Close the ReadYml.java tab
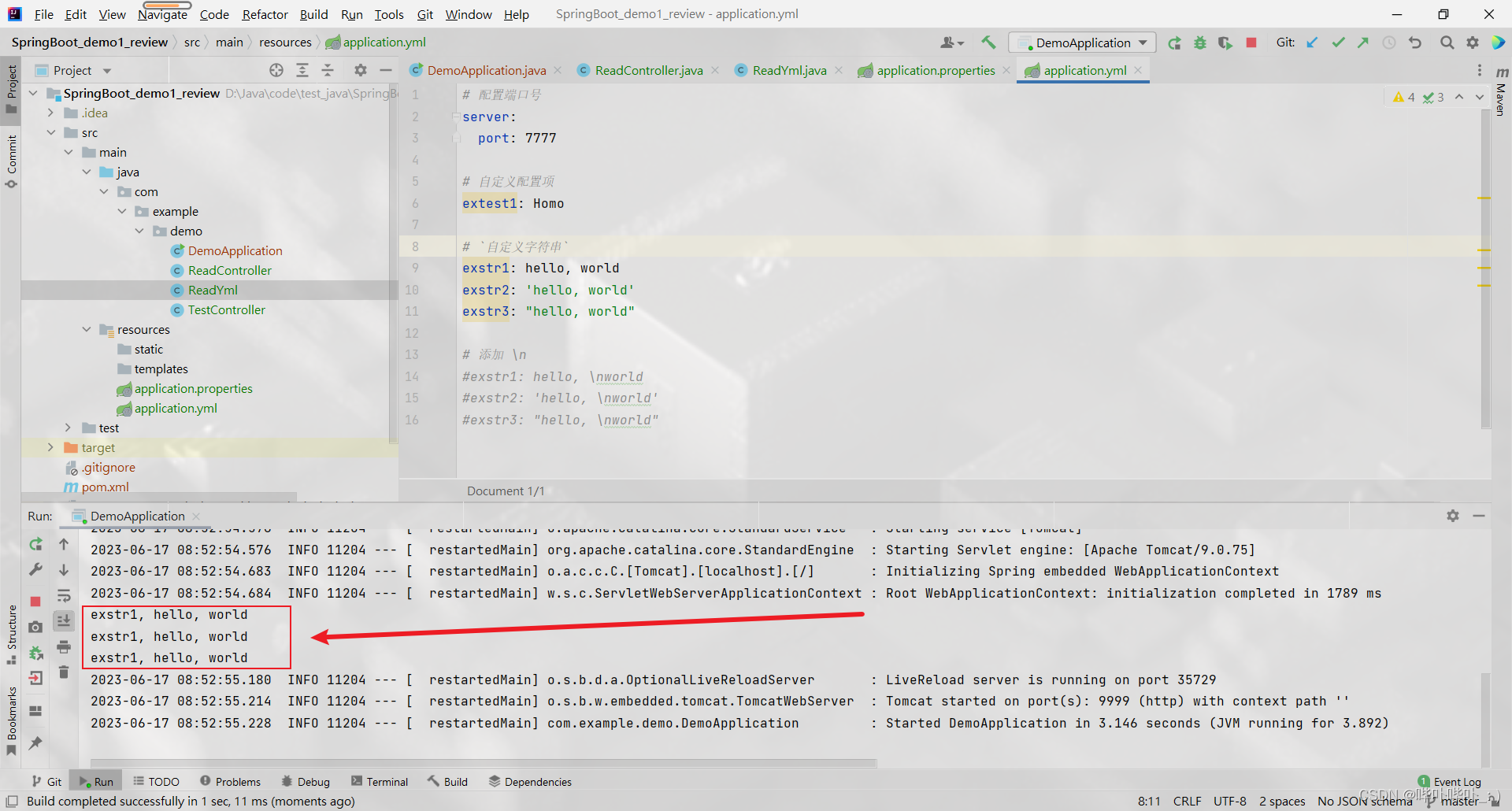The width and height of the screenshot is (1512, 811). [839, 70]
